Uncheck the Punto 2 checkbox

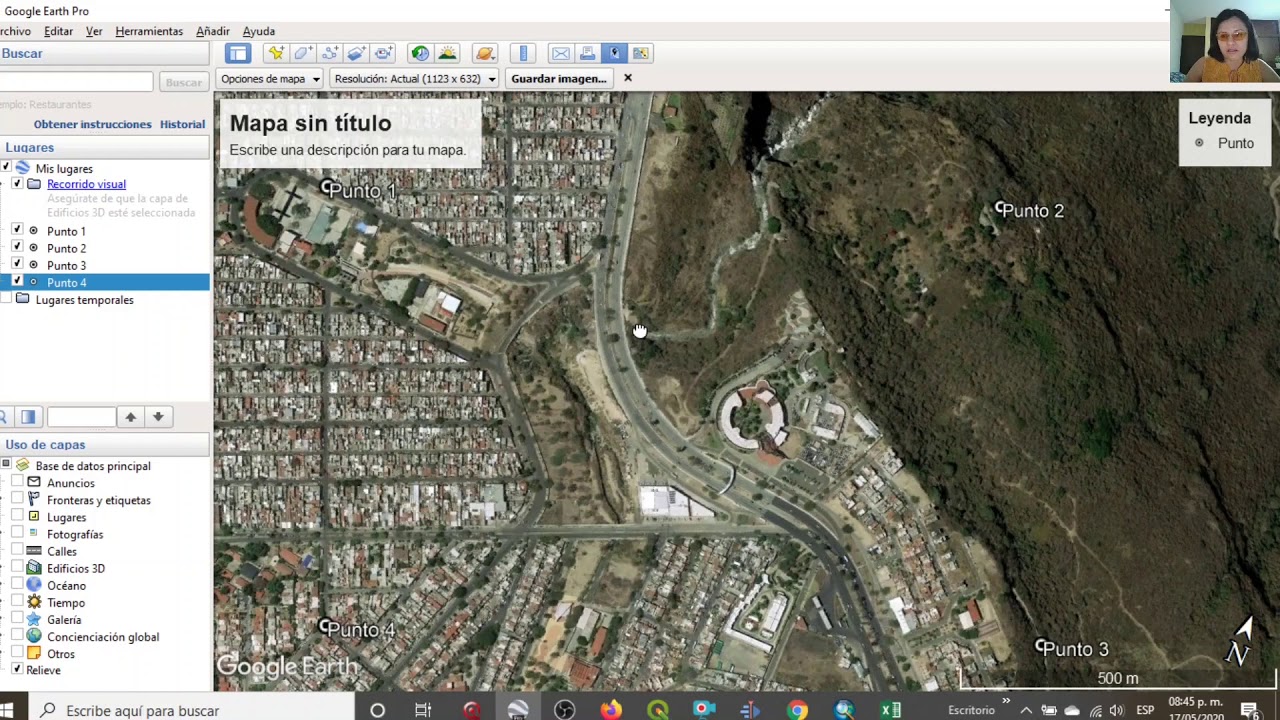click(x=17, y=247)
